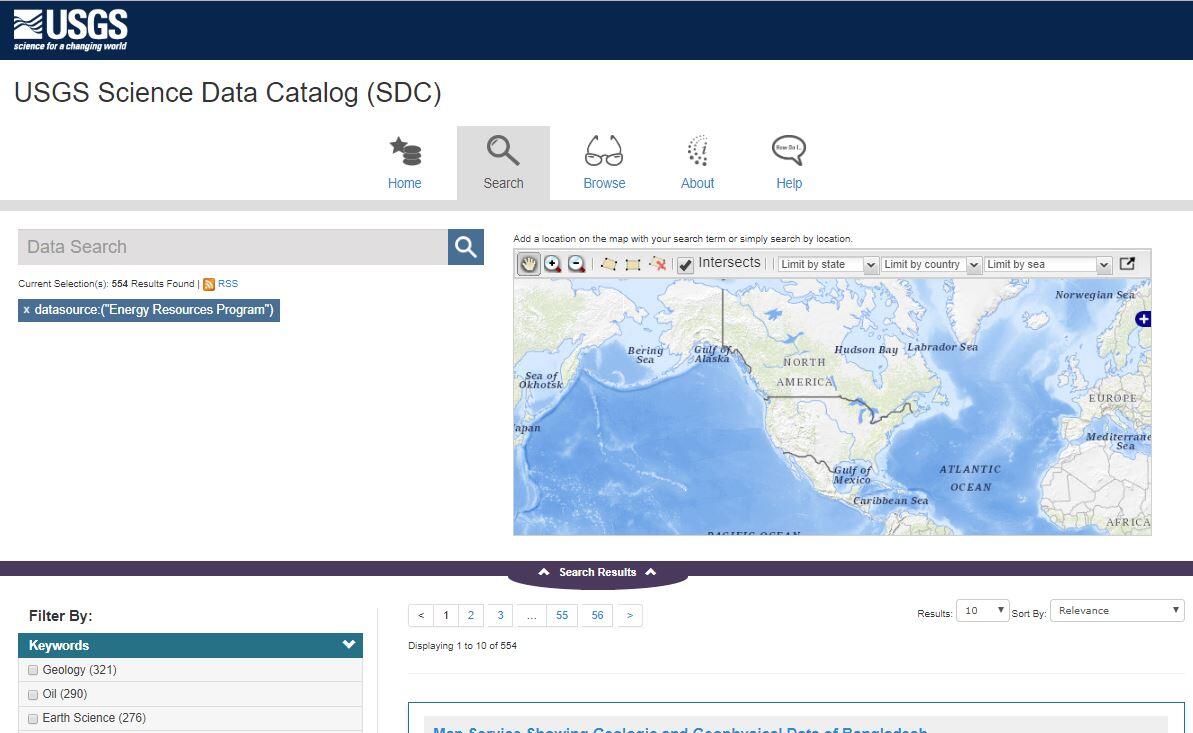
Task: Open the Results per page dropdown
Action: pyautogui.click(x=982, y=610)
